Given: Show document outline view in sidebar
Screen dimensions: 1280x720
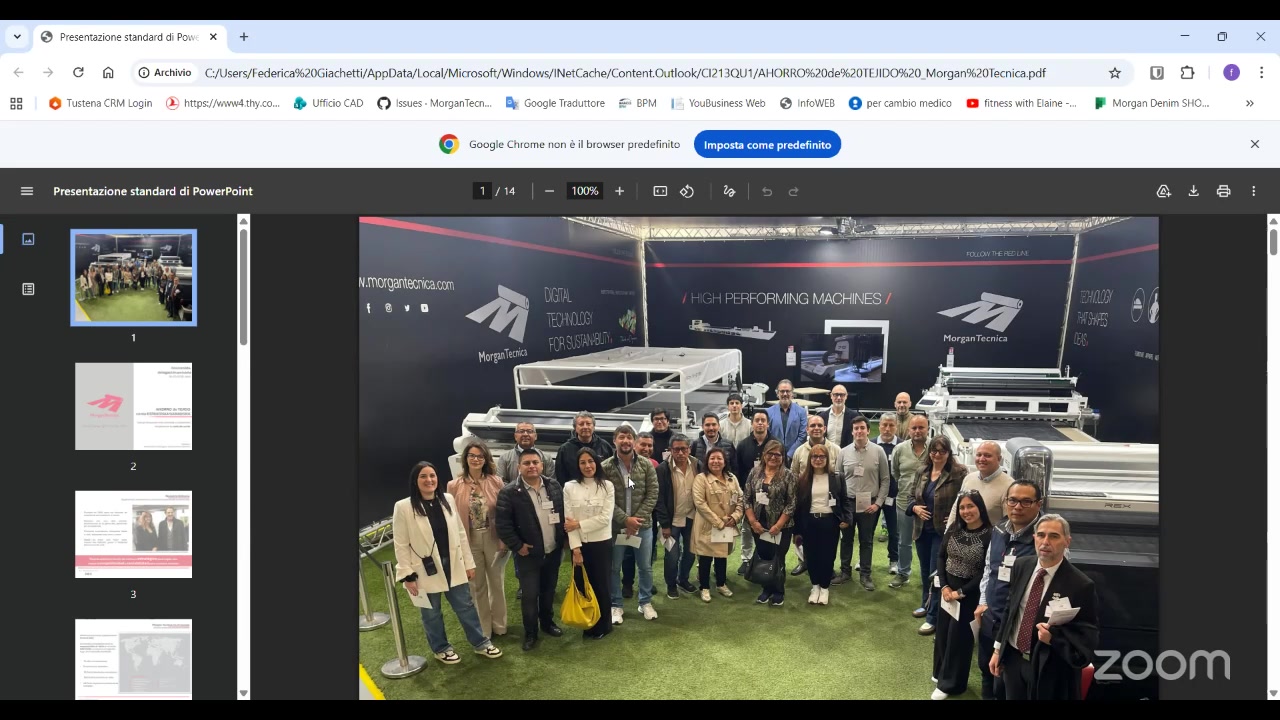Looking at the screenshot, I should point(28,289).
